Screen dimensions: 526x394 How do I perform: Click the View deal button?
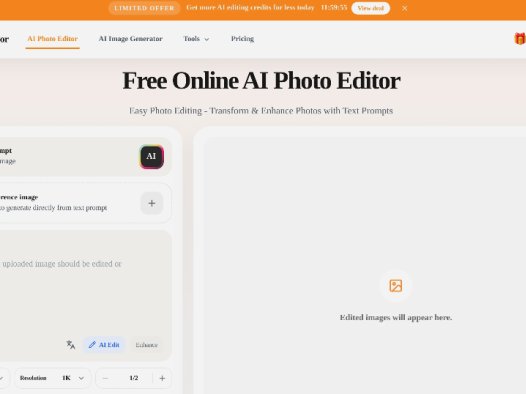pos(371,8)
